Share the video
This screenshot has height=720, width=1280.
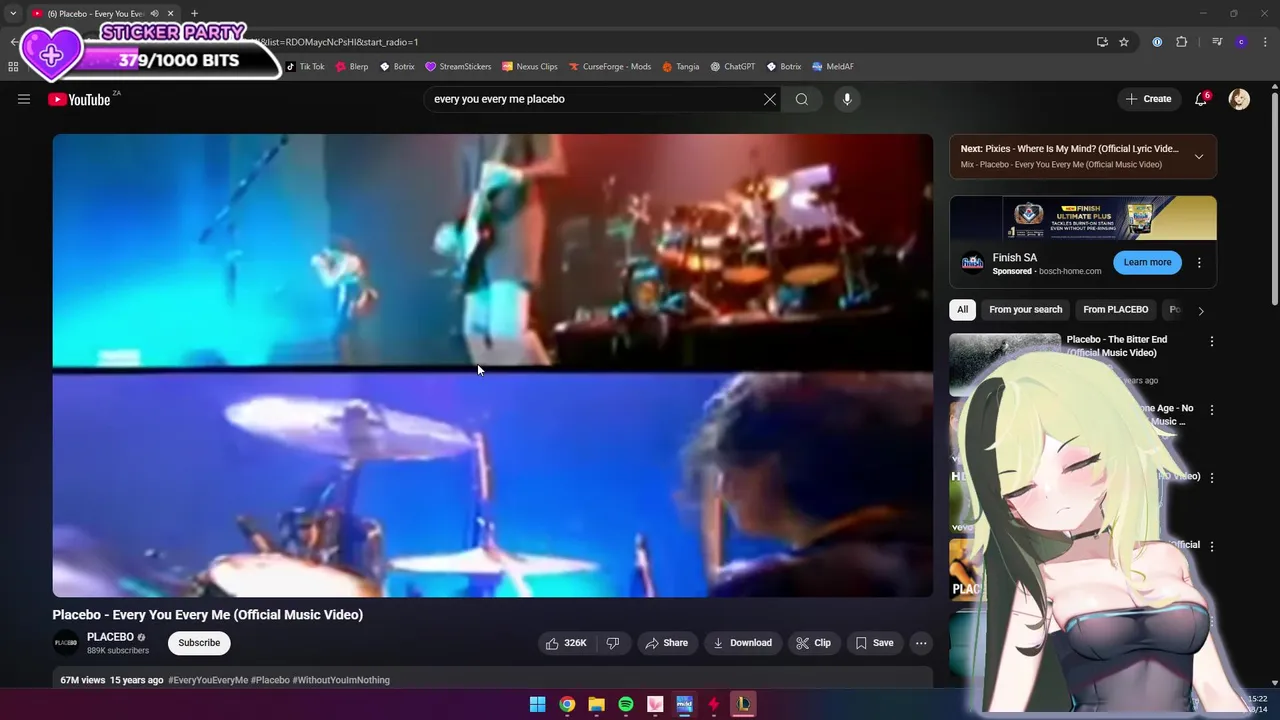pyautogui.click(x=666, y=643)
